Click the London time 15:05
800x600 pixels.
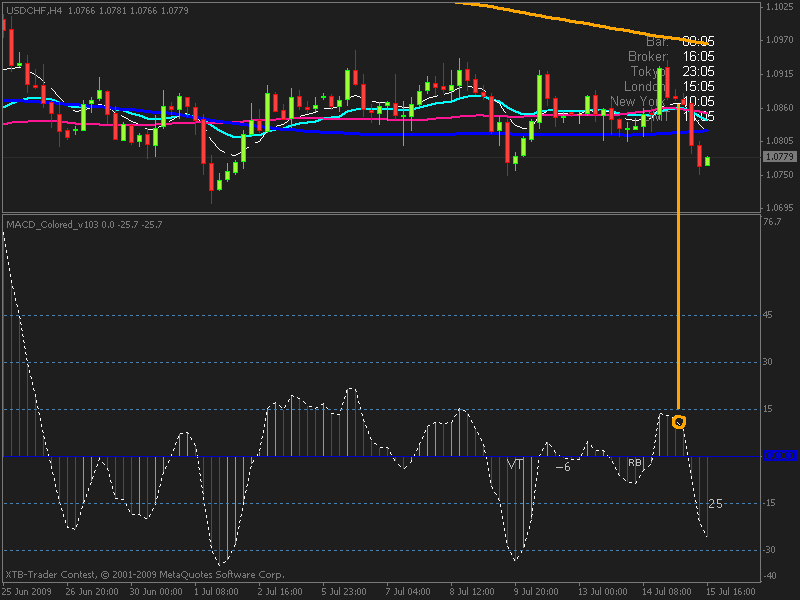(x=698, y=86)
